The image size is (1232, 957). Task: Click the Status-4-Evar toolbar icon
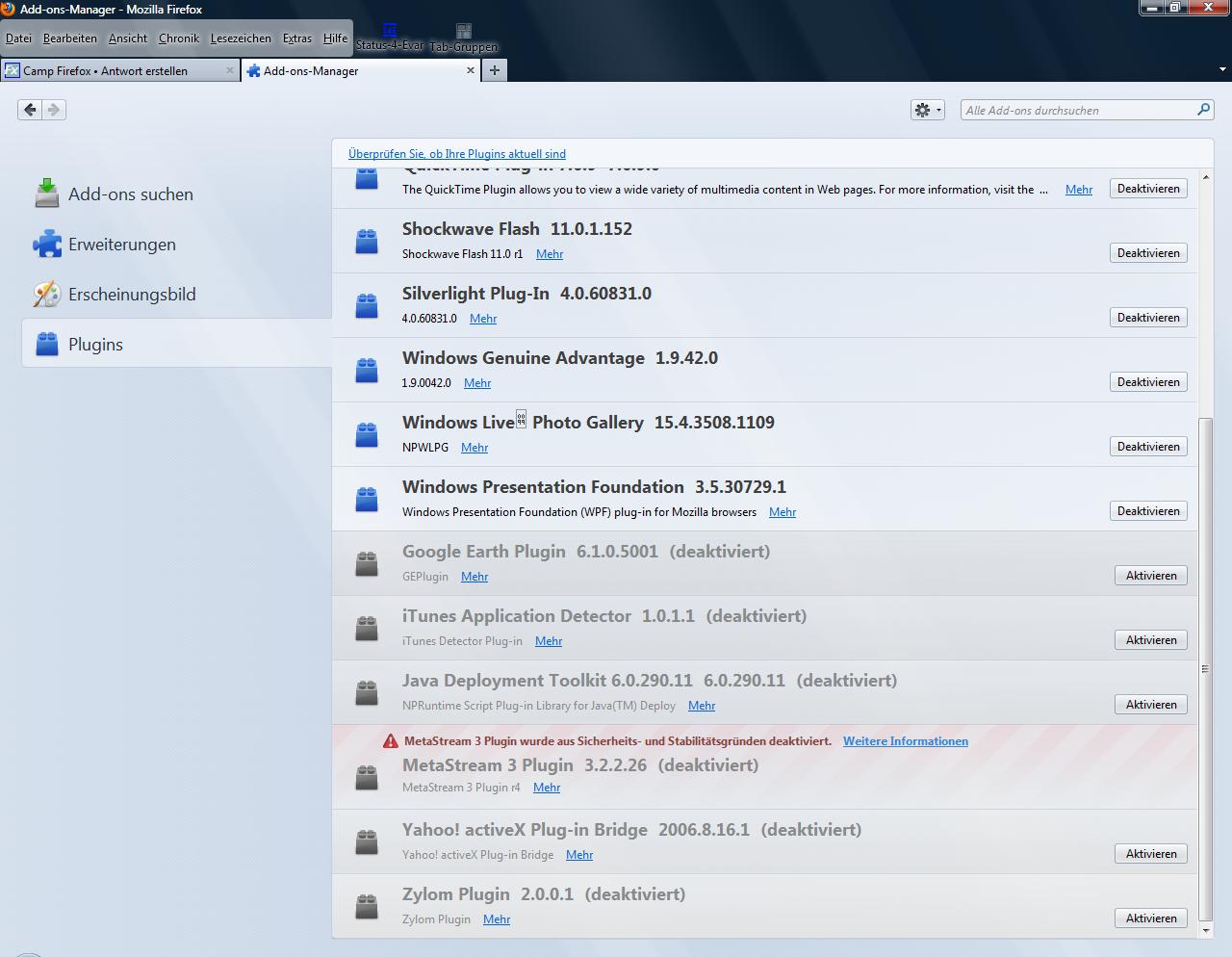(390, 32)
